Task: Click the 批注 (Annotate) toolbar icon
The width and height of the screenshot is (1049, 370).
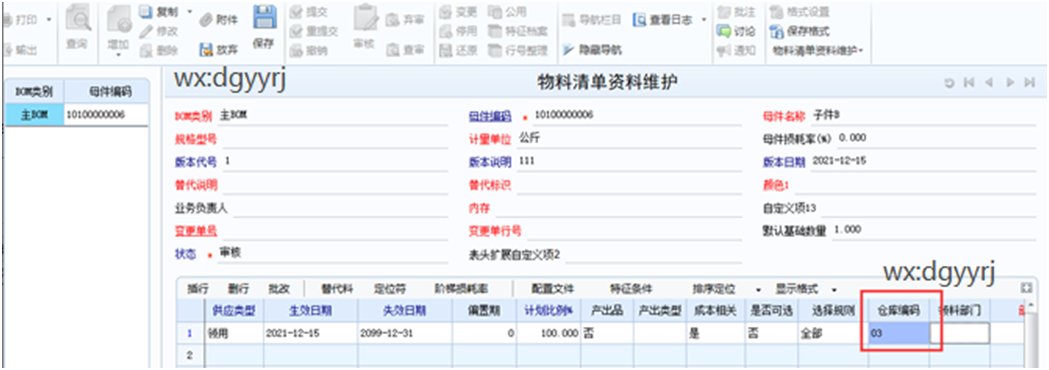Action: tap(723, 11)
